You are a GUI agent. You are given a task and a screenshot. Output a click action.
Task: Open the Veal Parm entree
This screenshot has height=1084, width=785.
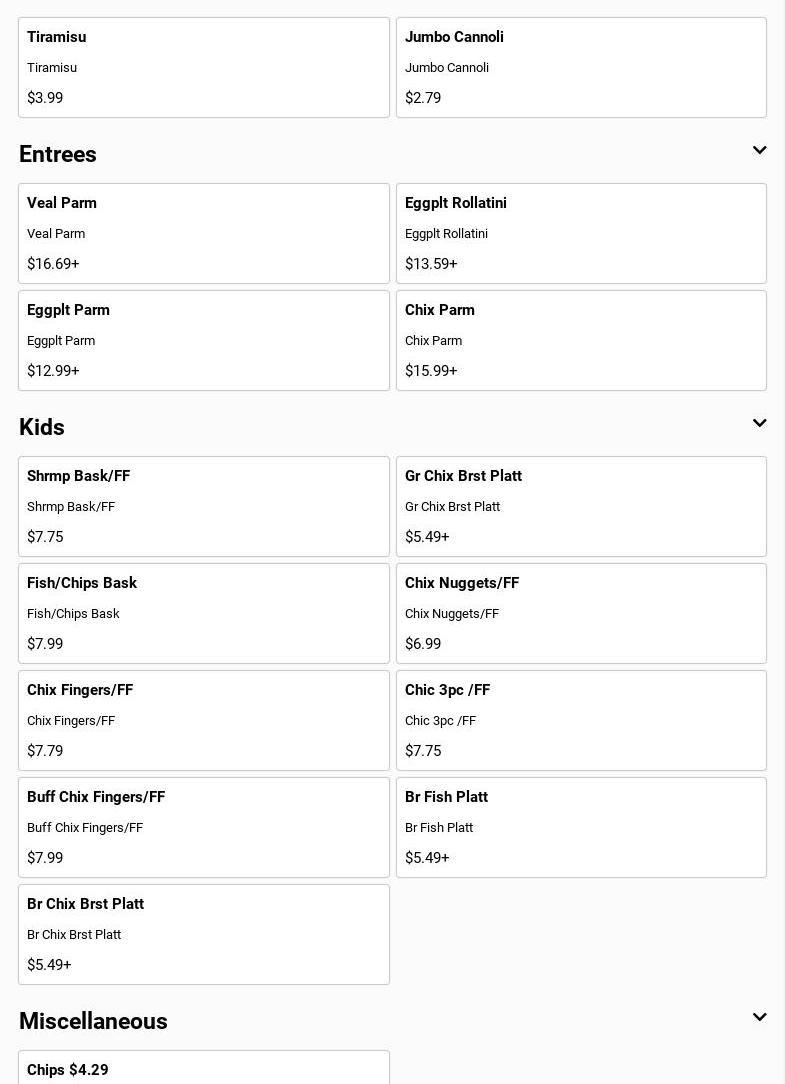[204, 234]
